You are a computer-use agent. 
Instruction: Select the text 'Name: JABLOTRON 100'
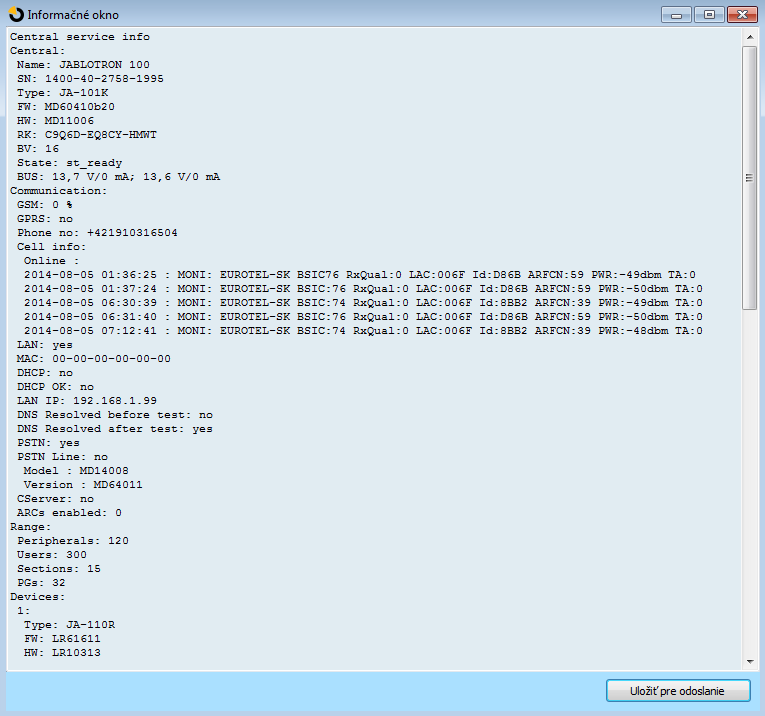point(83,65)
